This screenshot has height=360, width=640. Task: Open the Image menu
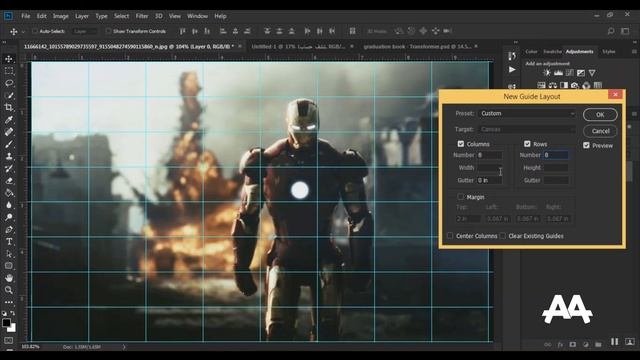point(60,16)
